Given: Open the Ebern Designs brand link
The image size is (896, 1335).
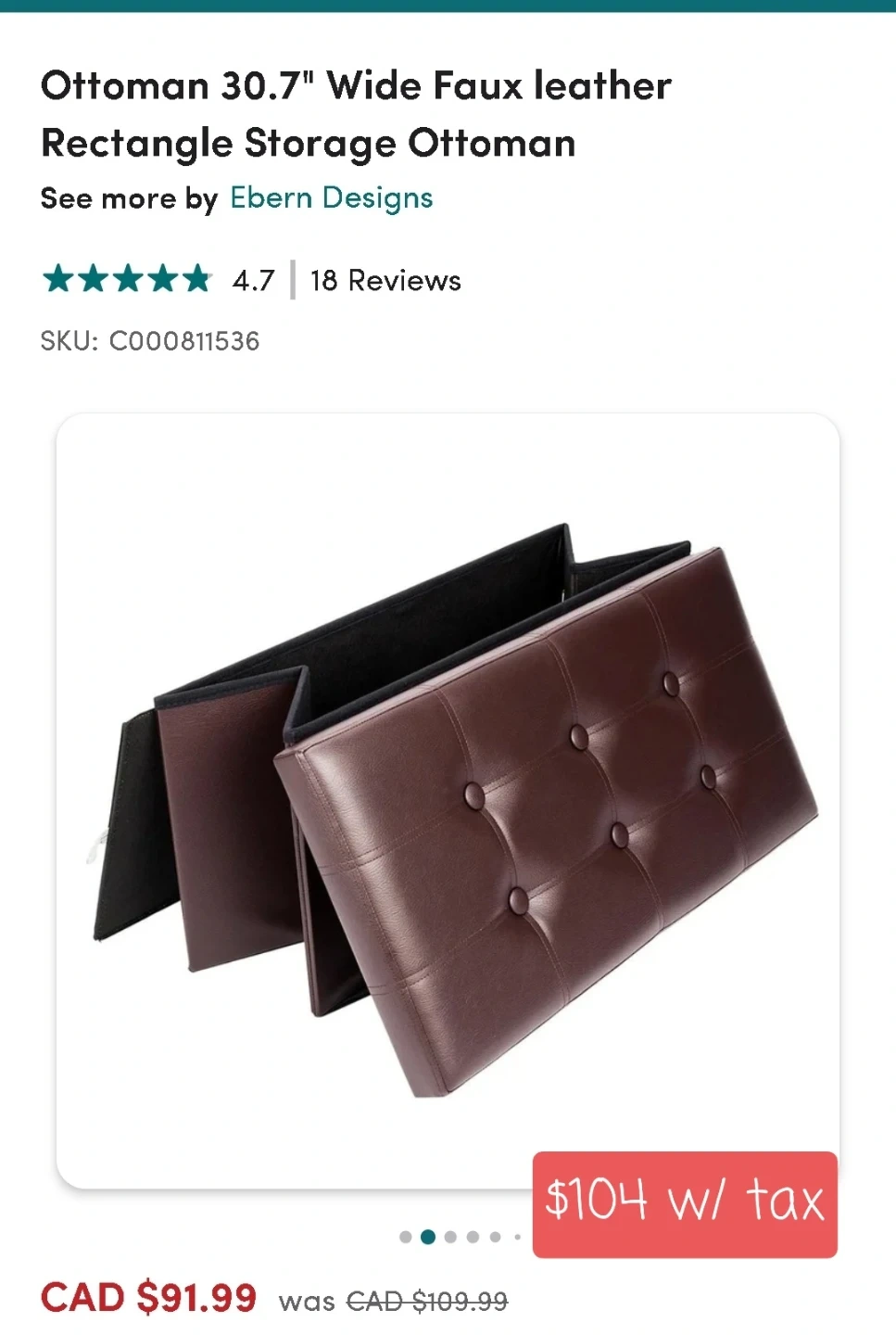Looking at the screenshot, I should click(x=331, y=197).
